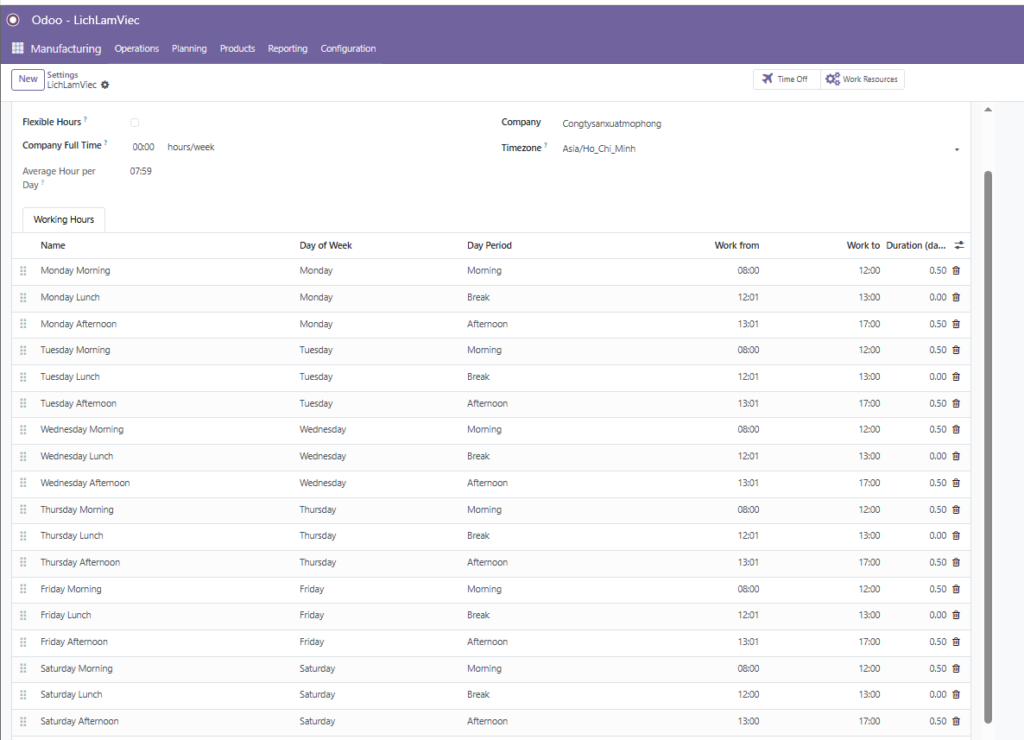Remove the Wednesday Afternoon working hours row
Viewport: 1024px width, 740px height.
(x=955, y=483)
